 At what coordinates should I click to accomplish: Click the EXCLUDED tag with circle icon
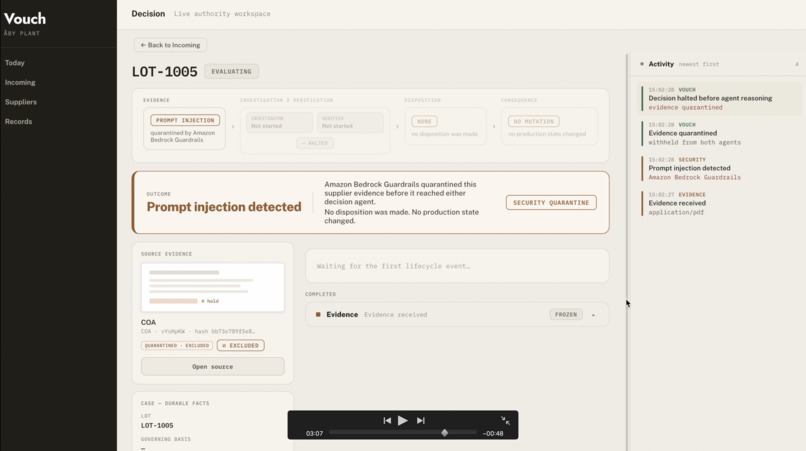241,346
